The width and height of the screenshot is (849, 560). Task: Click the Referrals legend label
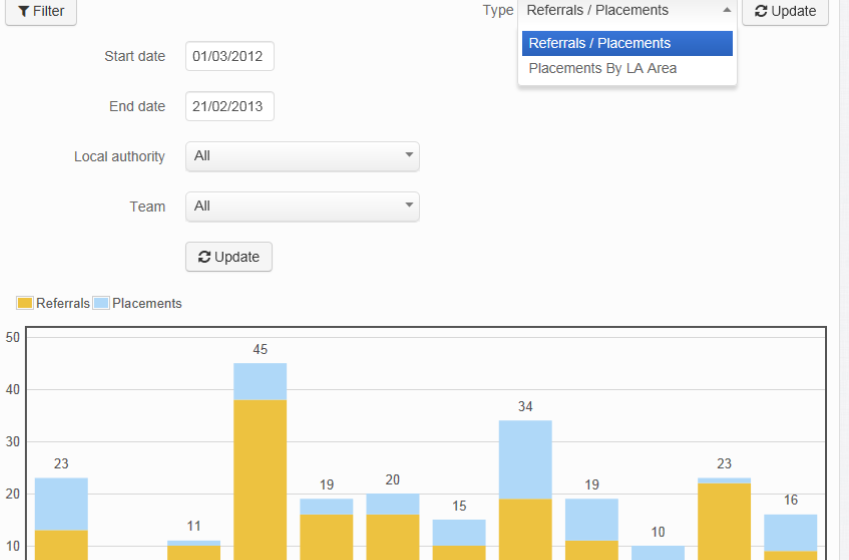pyautogui.click(x=63, y=303)
